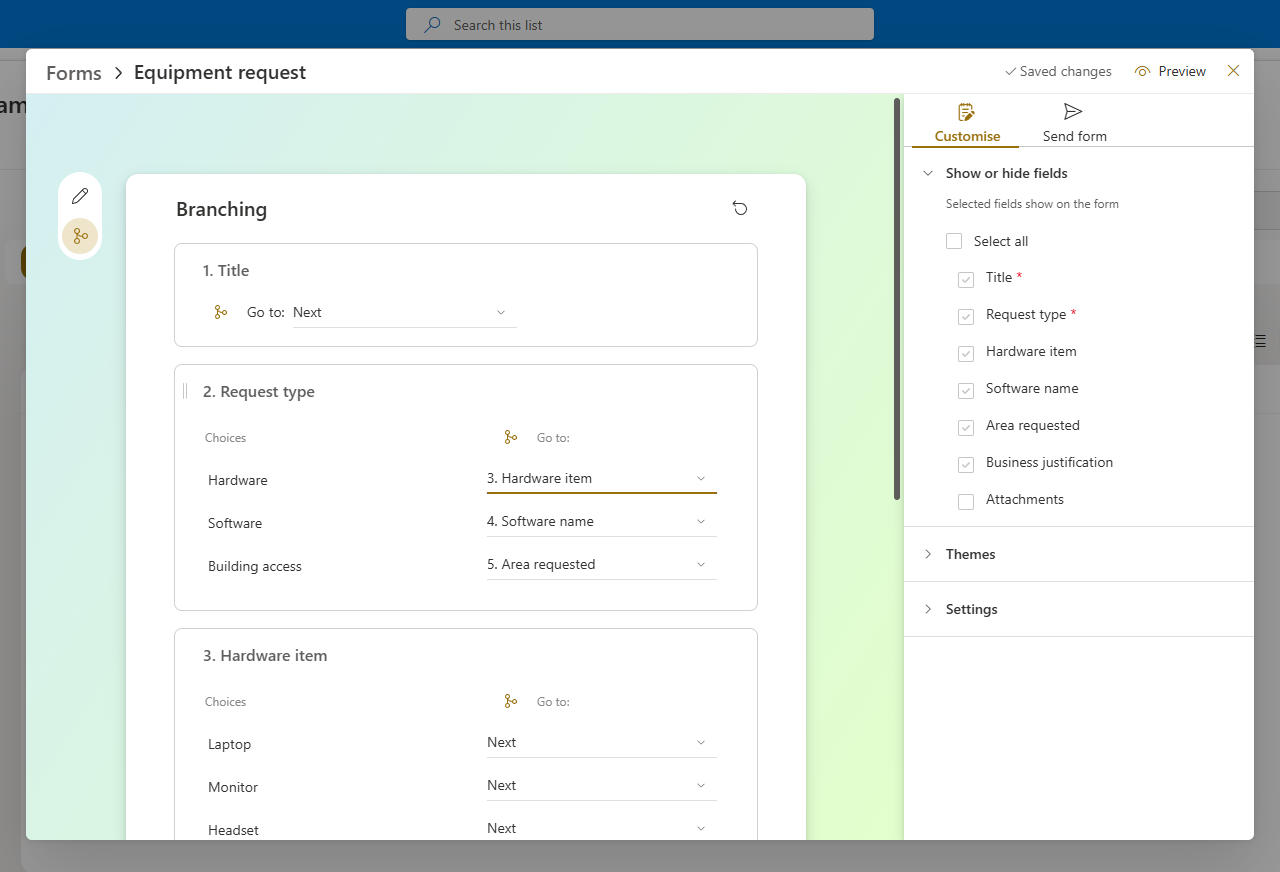Toggle the Select all checkbox
The image size is (1280, 872).
tap(954, 241)
